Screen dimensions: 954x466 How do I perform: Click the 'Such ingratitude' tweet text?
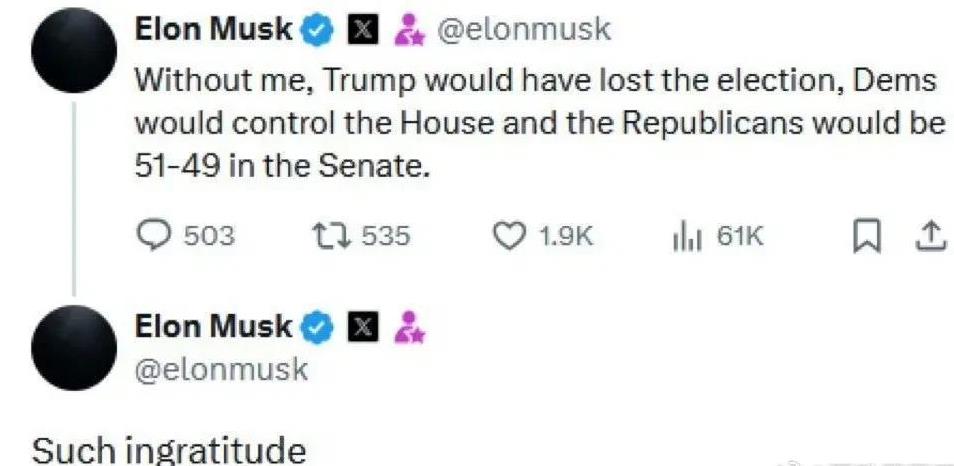click(x=169, y=451)
